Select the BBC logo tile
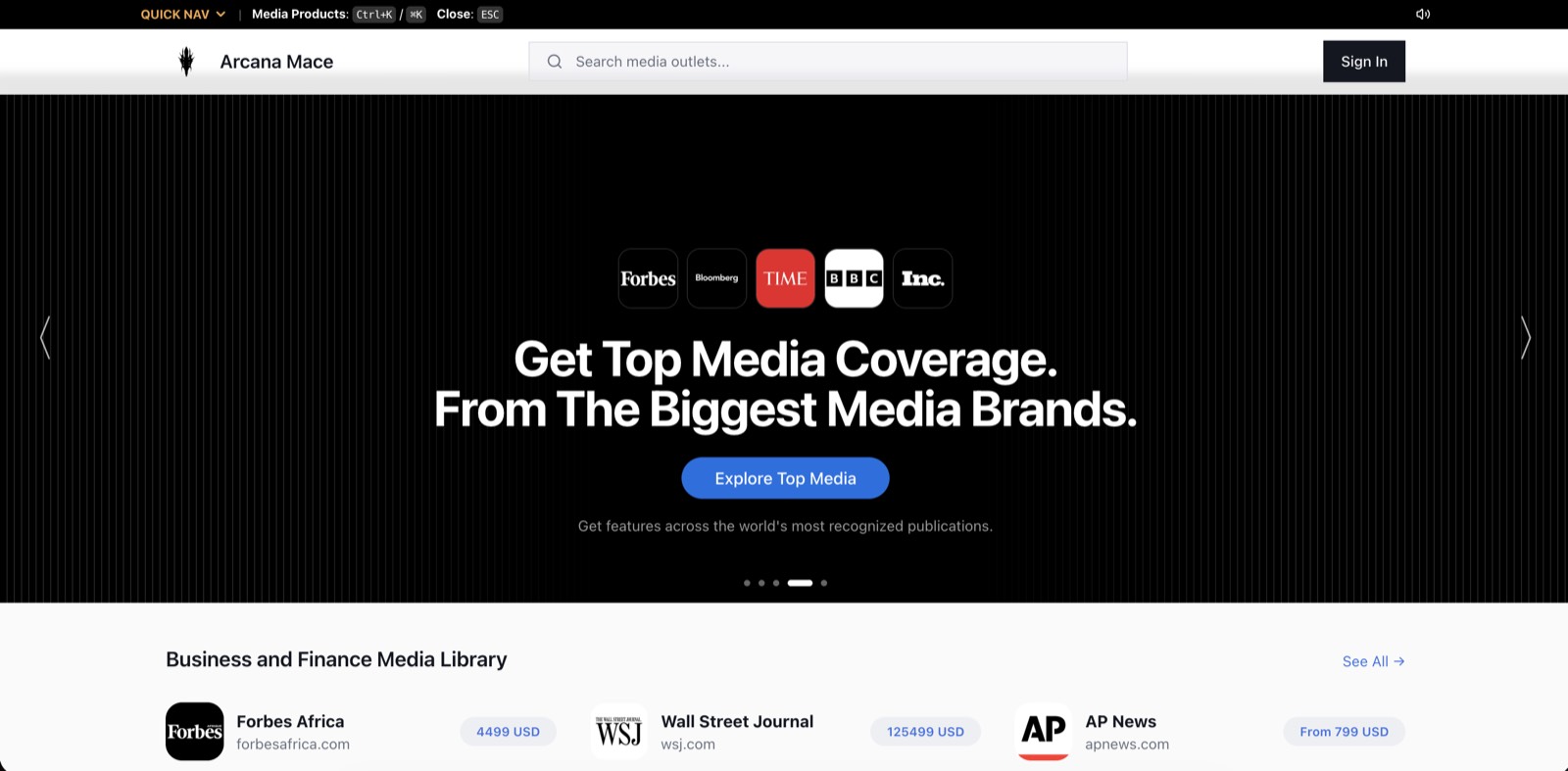This screenshot has height=771, width=1568. [x=854, y=278]
